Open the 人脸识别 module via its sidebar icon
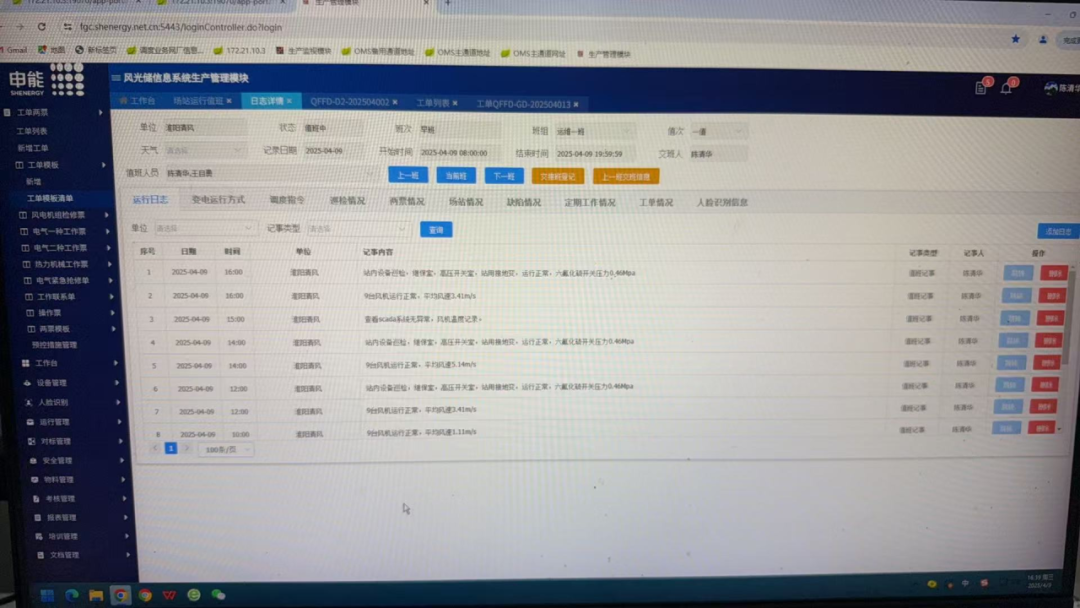Screen dimensions: 1080x608 pyautogui.click(x=27, y=402)
